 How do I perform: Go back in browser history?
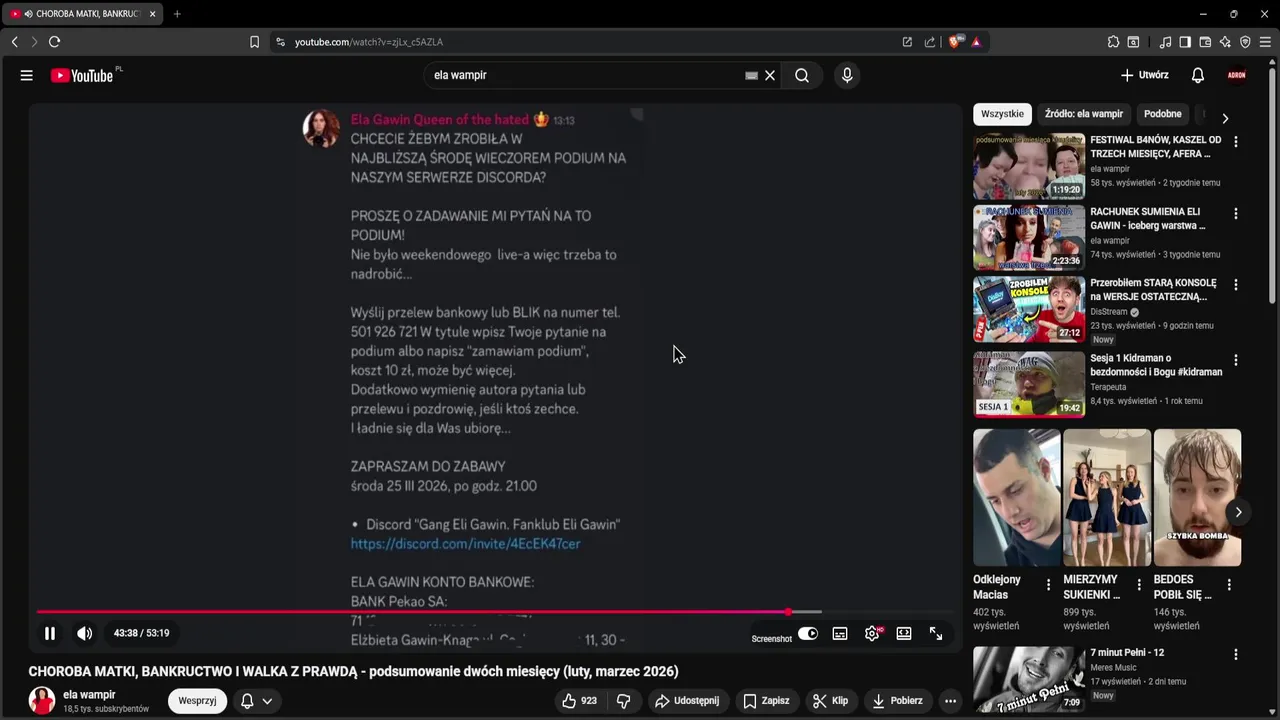(x=14, y=42)
